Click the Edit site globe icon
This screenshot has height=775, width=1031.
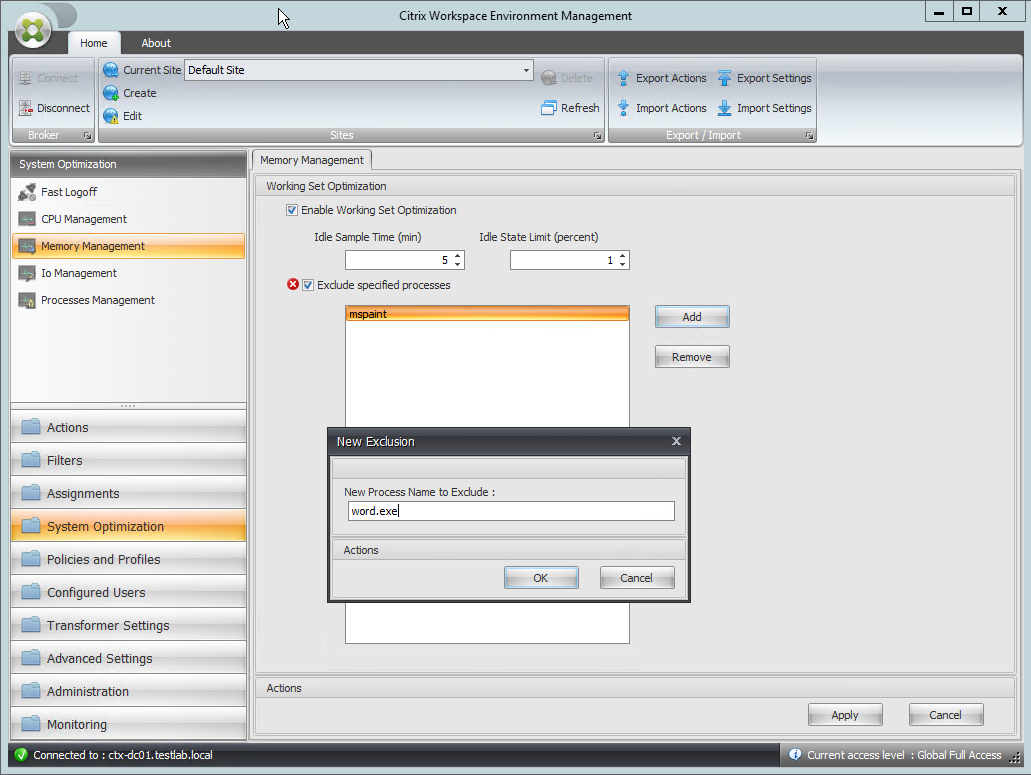111,116
